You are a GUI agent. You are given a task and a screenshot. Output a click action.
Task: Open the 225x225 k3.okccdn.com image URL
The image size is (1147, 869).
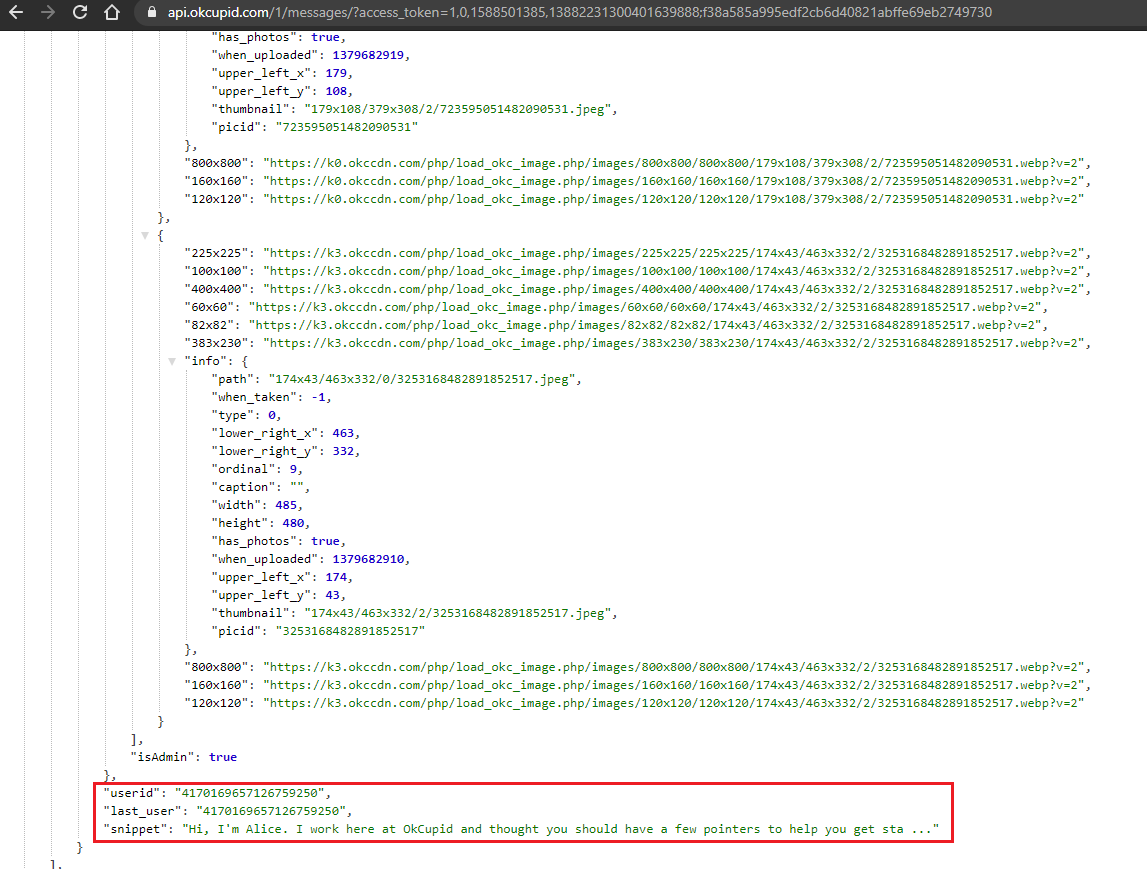tap(673, 253)
